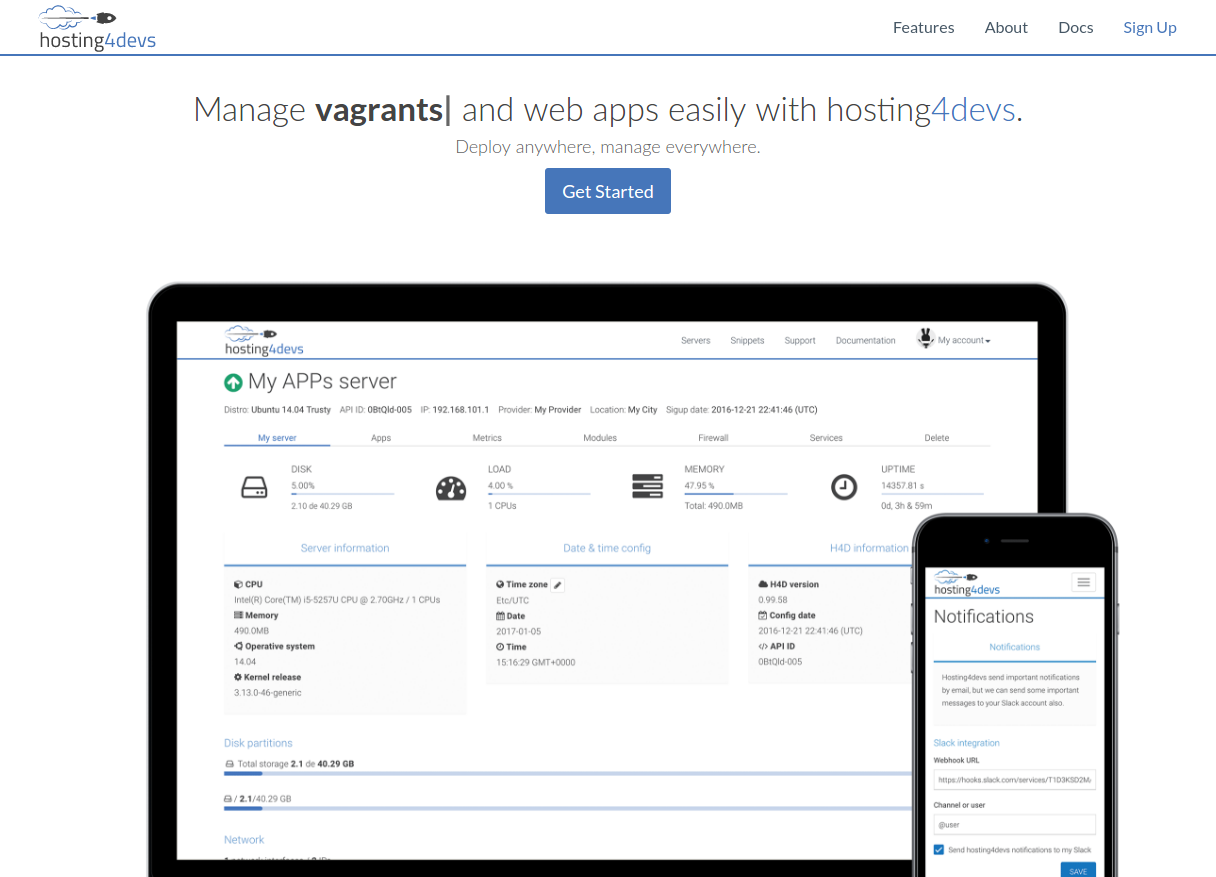
Task: Switch to the Apps tab
Action: click(381, 438)
